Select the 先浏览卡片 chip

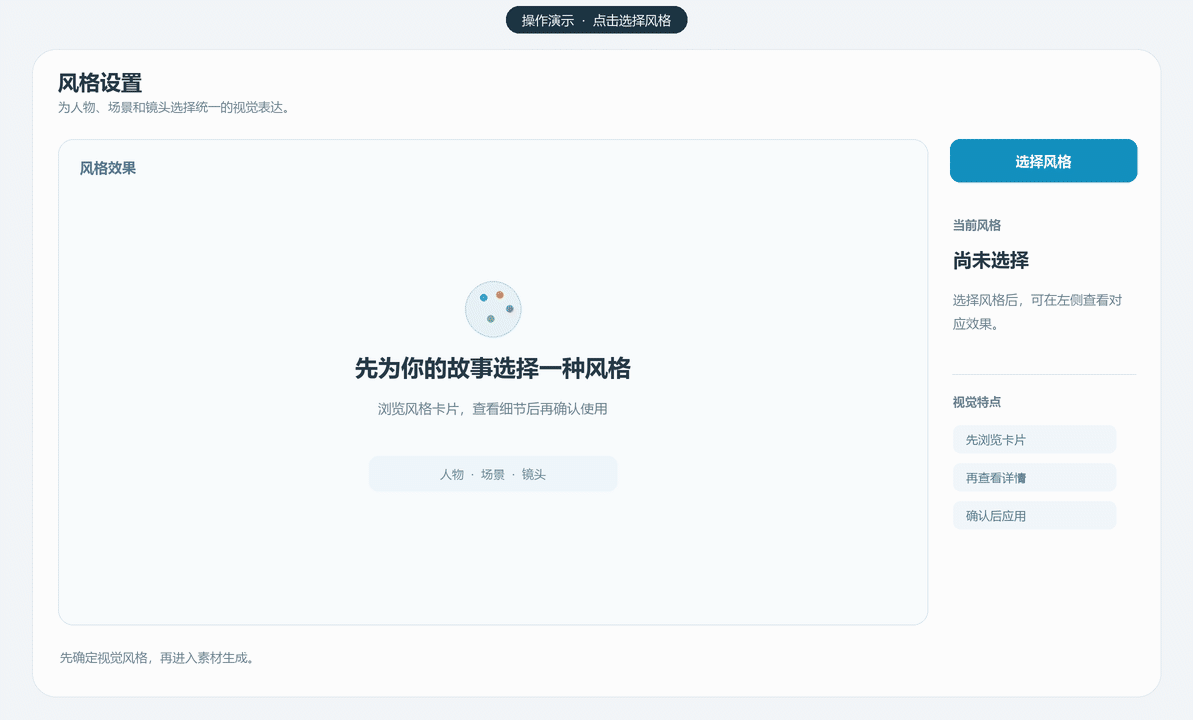pyautogui.click(x=1034, y=439)
